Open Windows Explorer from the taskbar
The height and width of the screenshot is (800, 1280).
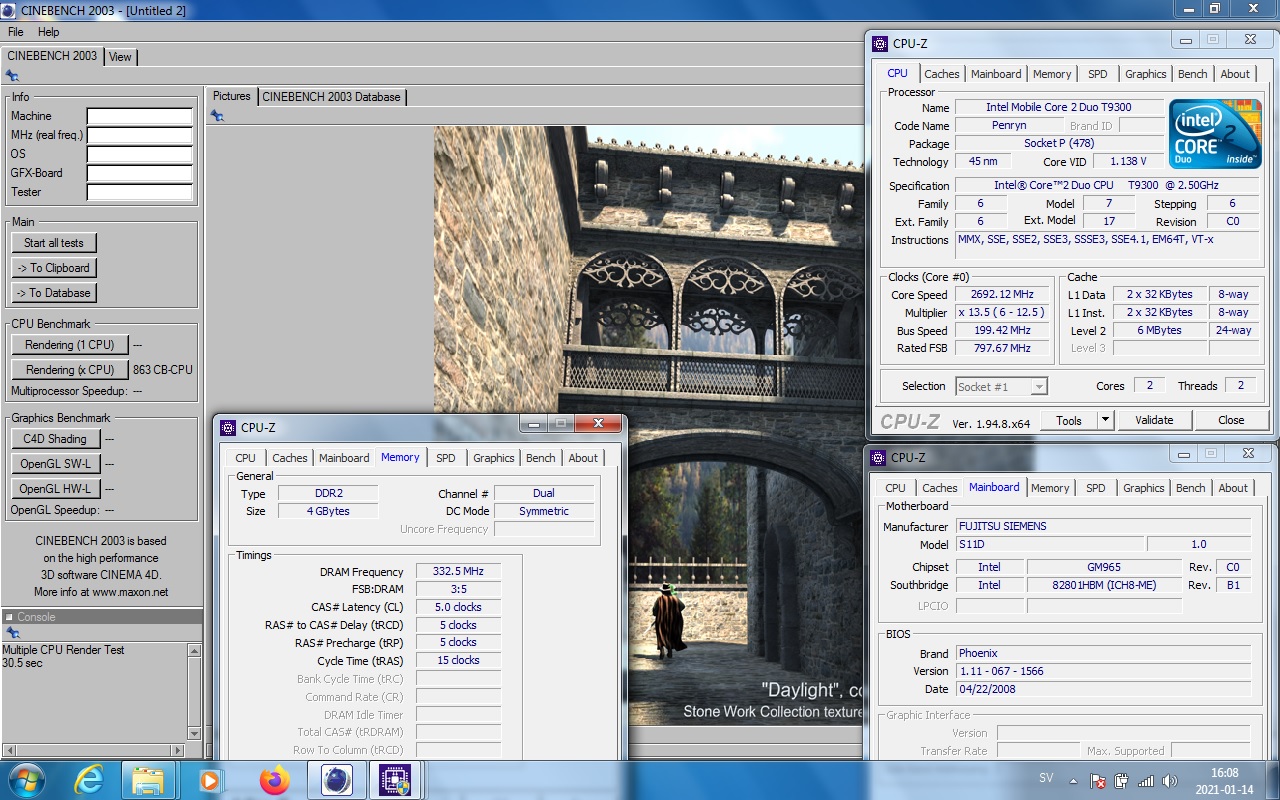(148, 780)
